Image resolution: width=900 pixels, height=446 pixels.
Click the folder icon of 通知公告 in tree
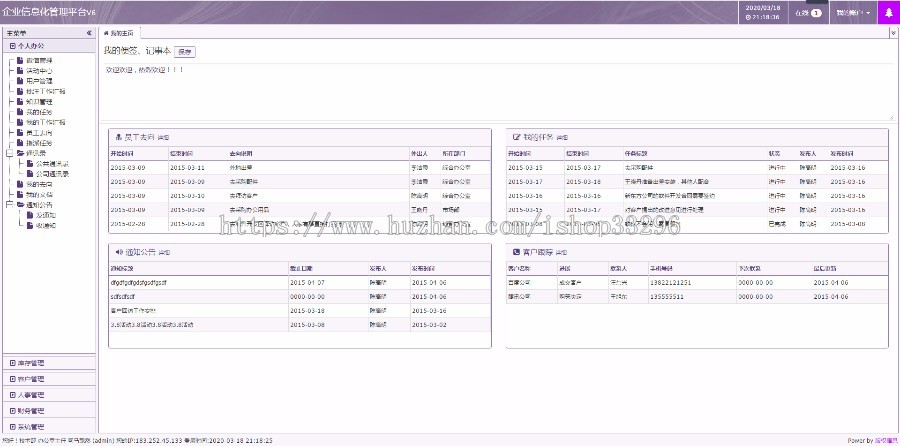click(21, 205)
